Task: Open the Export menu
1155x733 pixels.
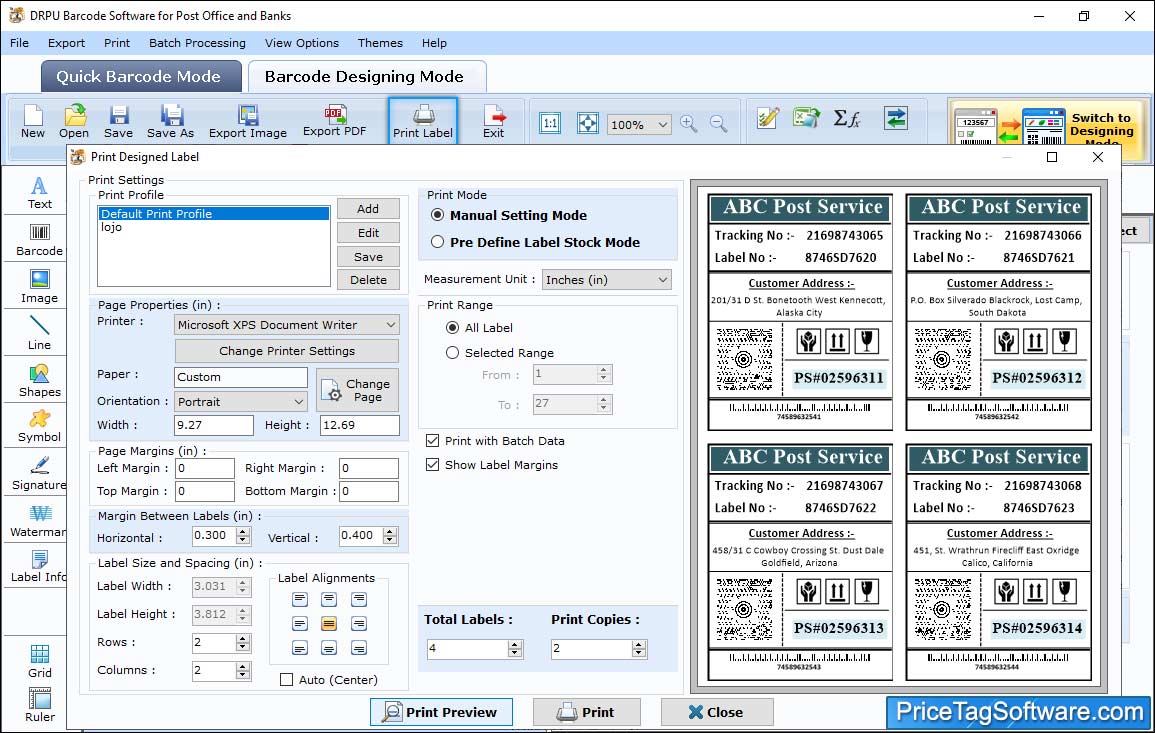Action: point(66,43)
